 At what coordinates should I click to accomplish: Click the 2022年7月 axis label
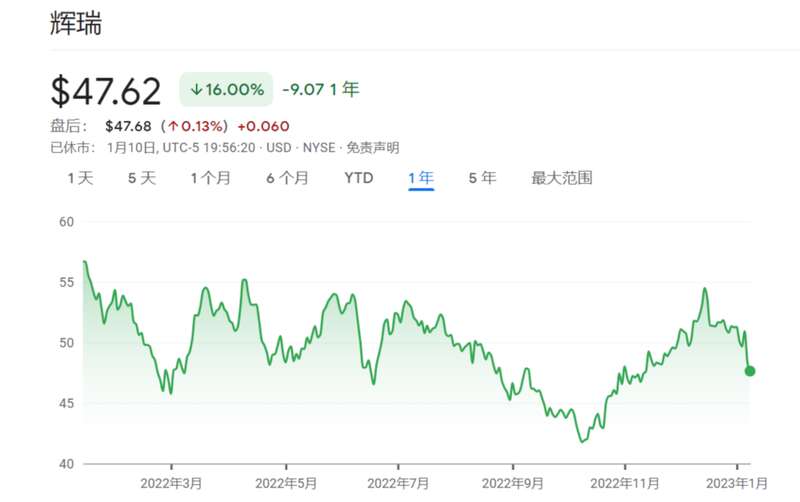pos(398,483)
